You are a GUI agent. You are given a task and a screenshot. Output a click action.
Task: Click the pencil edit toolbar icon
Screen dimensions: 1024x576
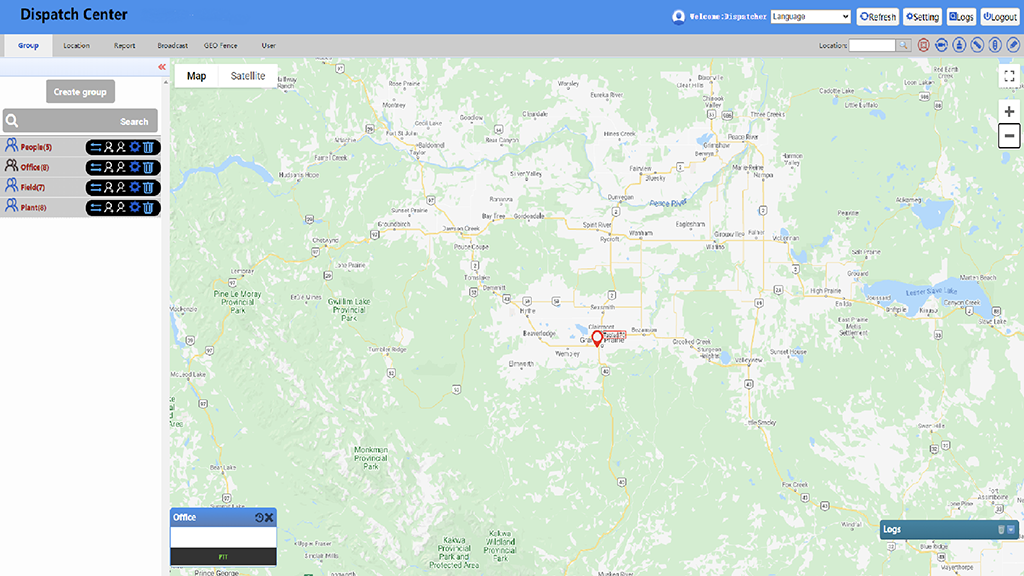click(1013, 45)
